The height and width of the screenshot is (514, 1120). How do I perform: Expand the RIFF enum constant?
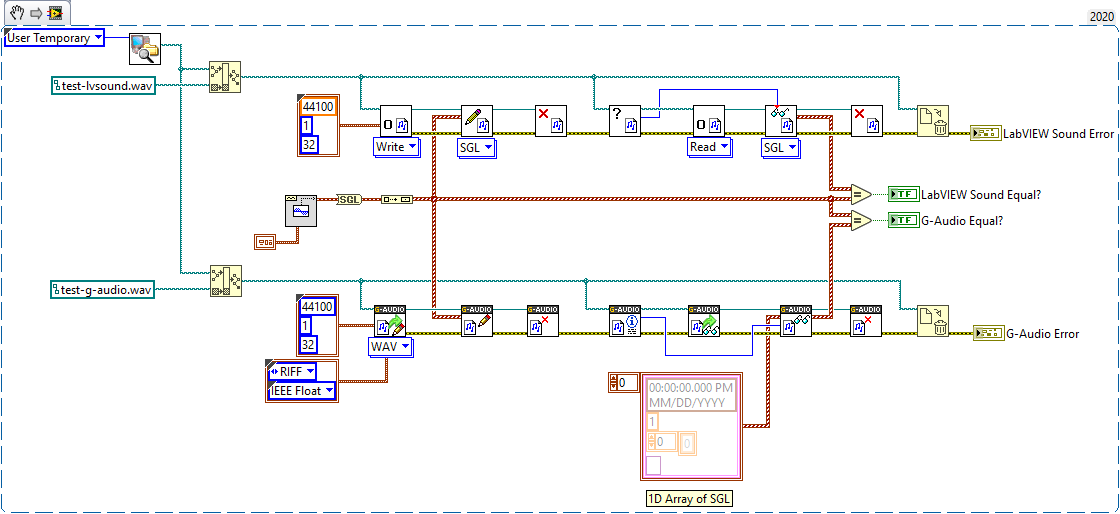pos(302,372)
